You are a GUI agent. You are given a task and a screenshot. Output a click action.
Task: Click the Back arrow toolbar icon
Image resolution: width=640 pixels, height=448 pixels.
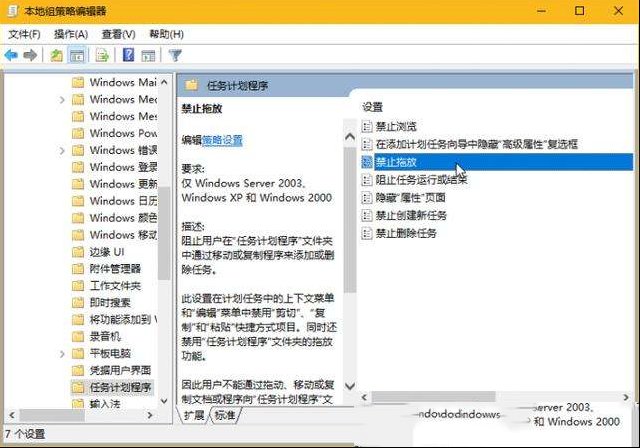click(11, 55)
